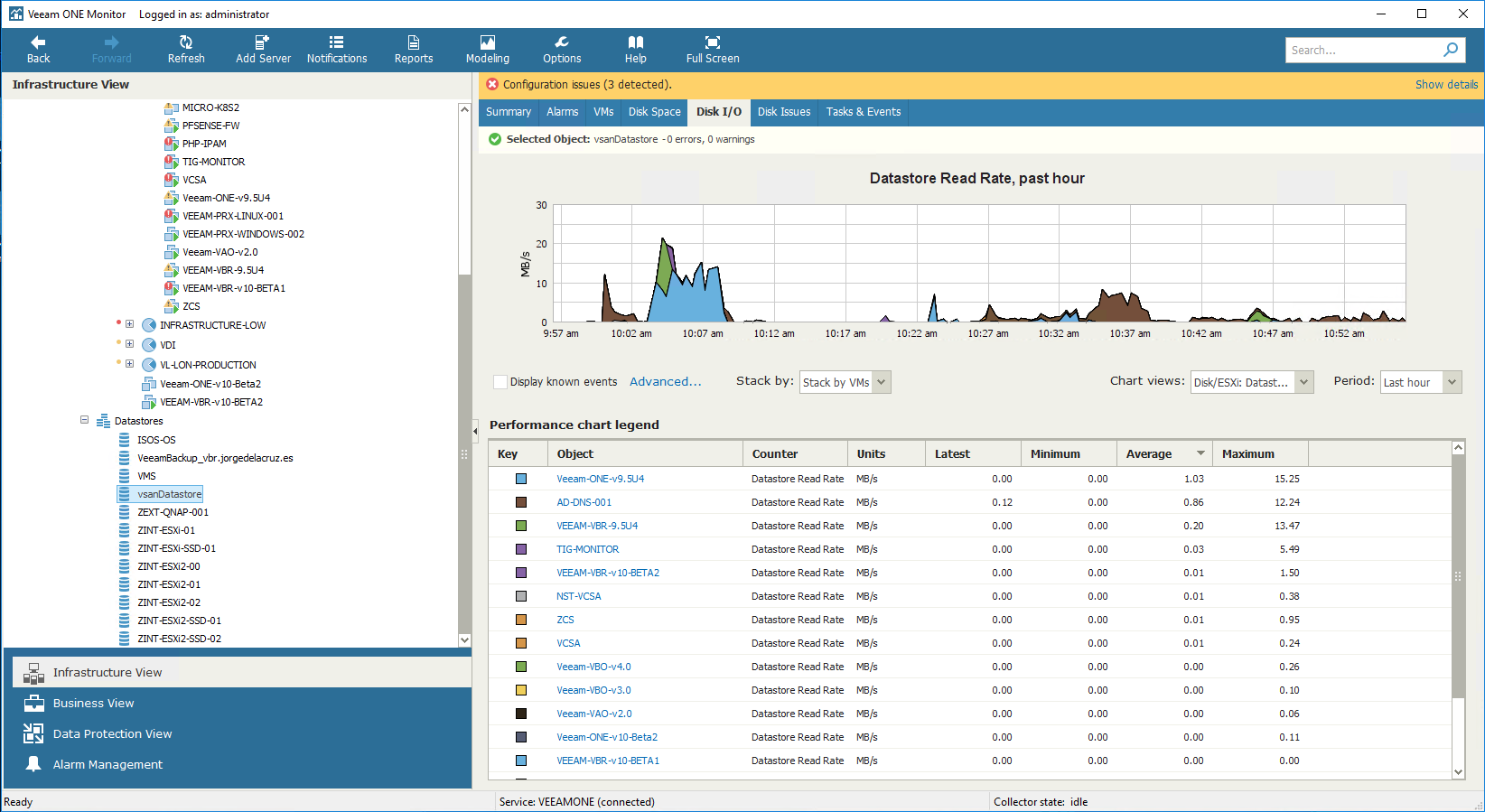The width and height of the screenshot is (1485, 812).
Task: Open the Period Last hour dropdown
Action: (x=1421, y=382)
